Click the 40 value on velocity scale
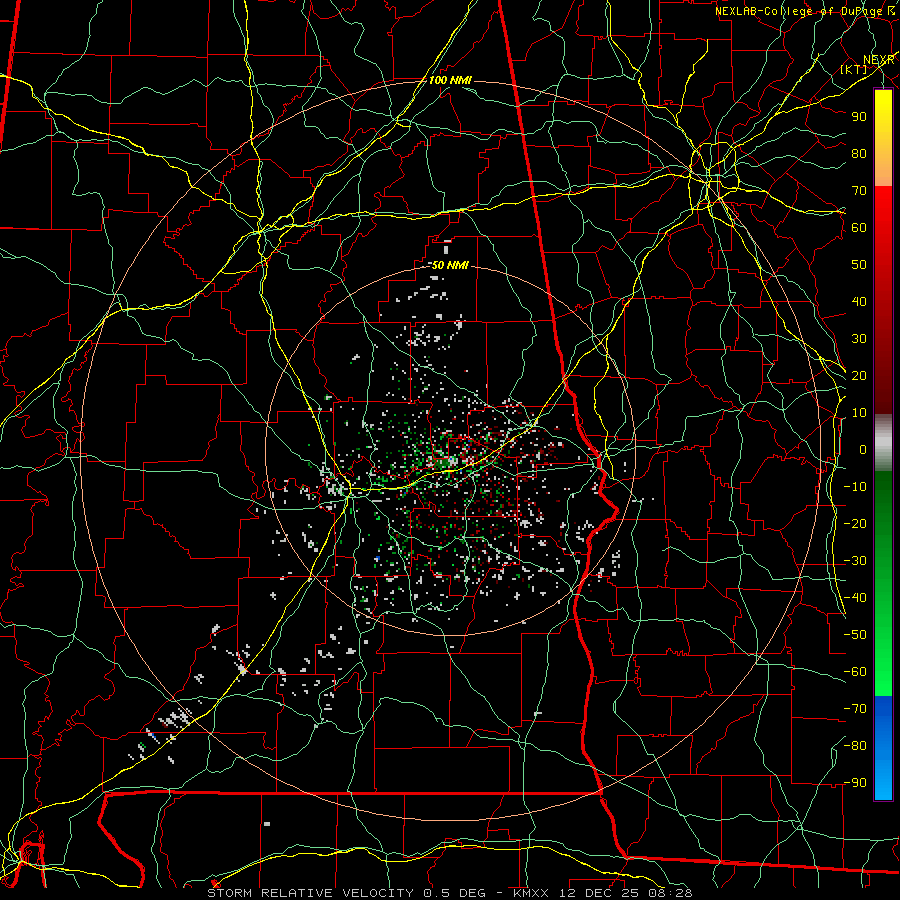 coord(859,302)
